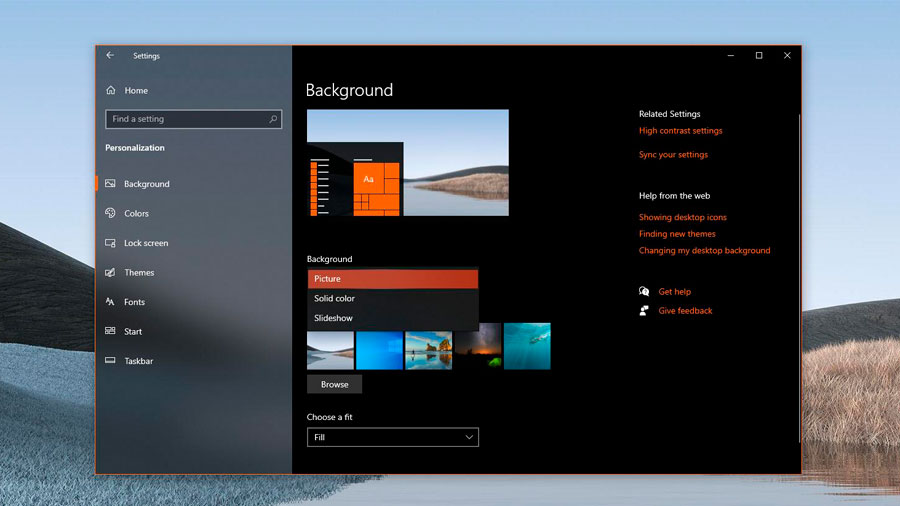Screen dimensions: 900x506
Task: Go back using the back arrow icon
Action: click(110, 56)
